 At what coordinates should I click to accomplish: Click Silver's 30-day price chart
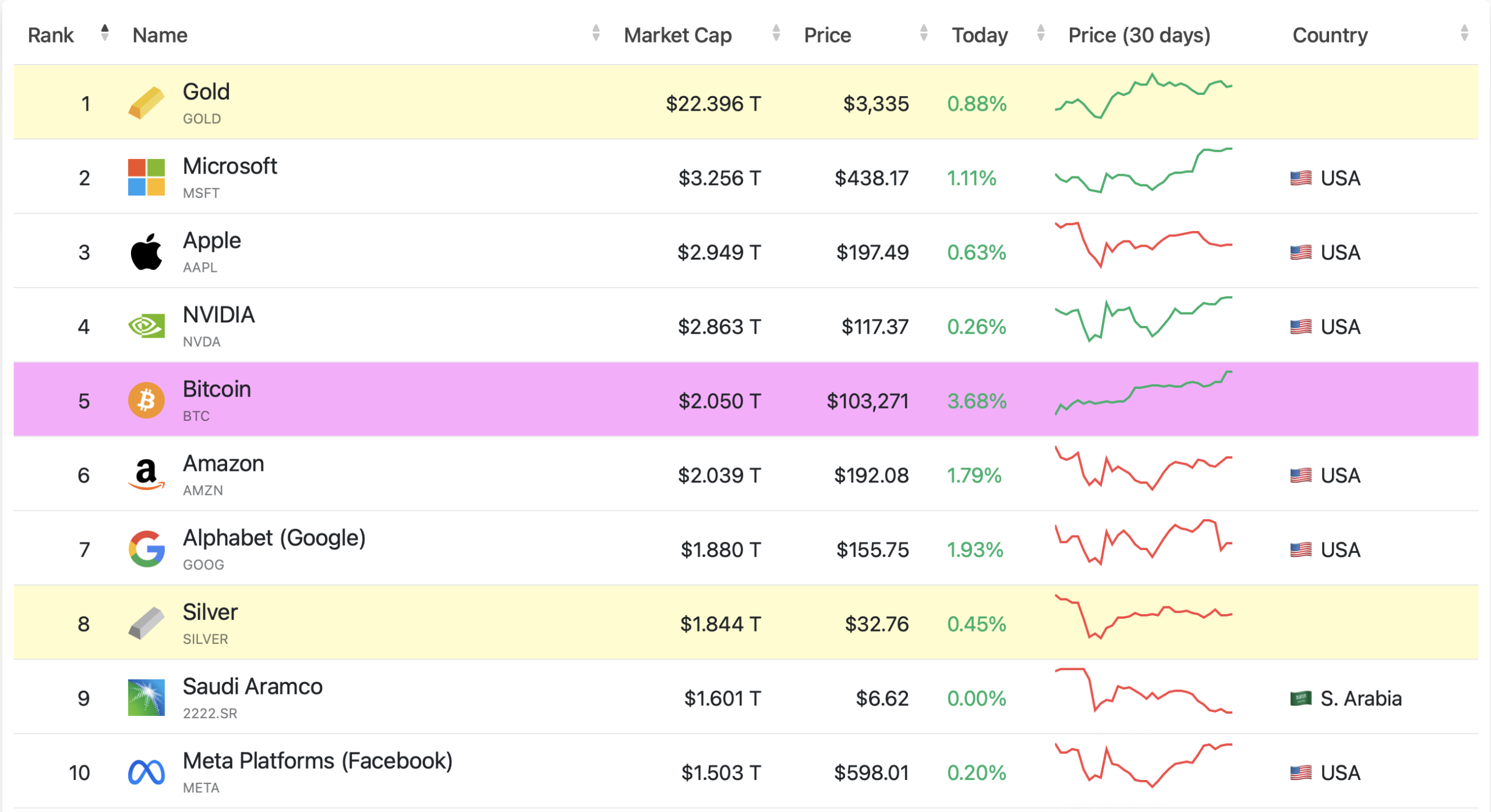pos(1143,617)
